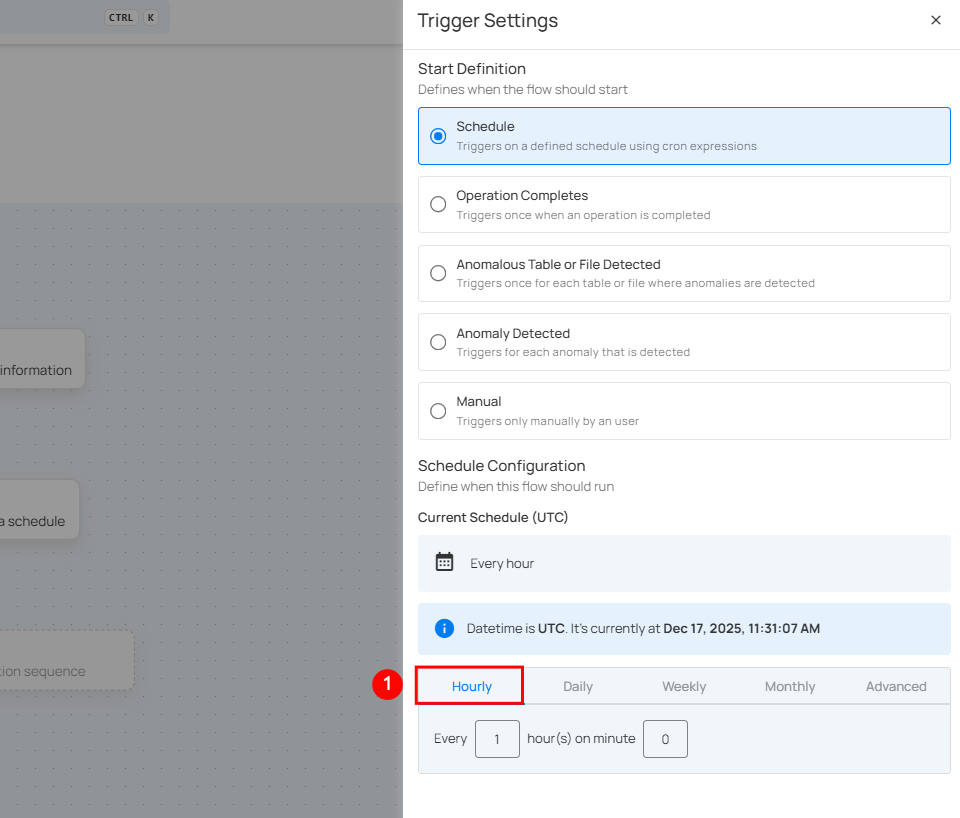This screenshot has height=818, width=960.
Task: Open the Monthly schedule tab
Action: (x=790, y=686)
